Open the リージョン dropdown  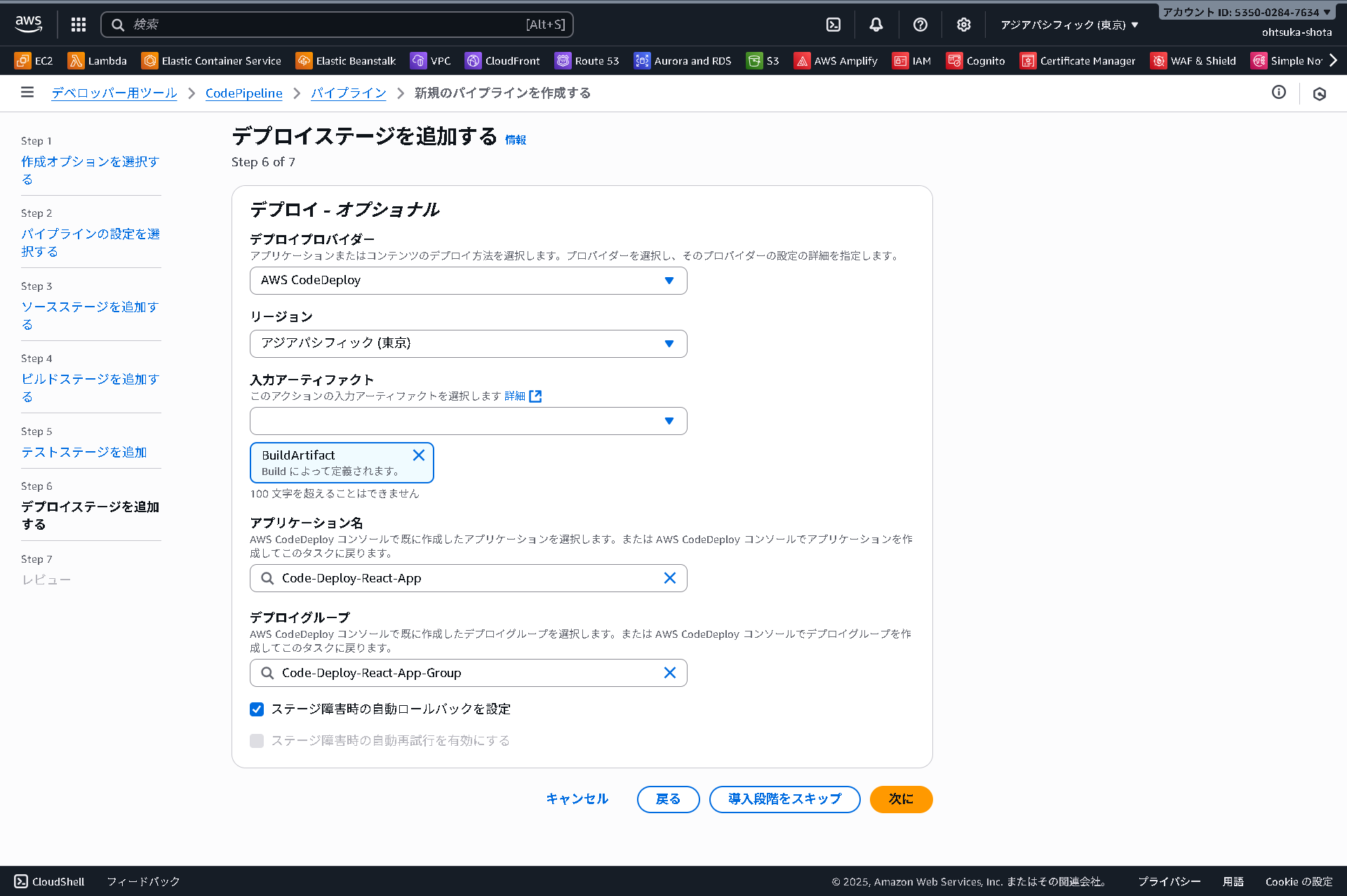(468, 343)
